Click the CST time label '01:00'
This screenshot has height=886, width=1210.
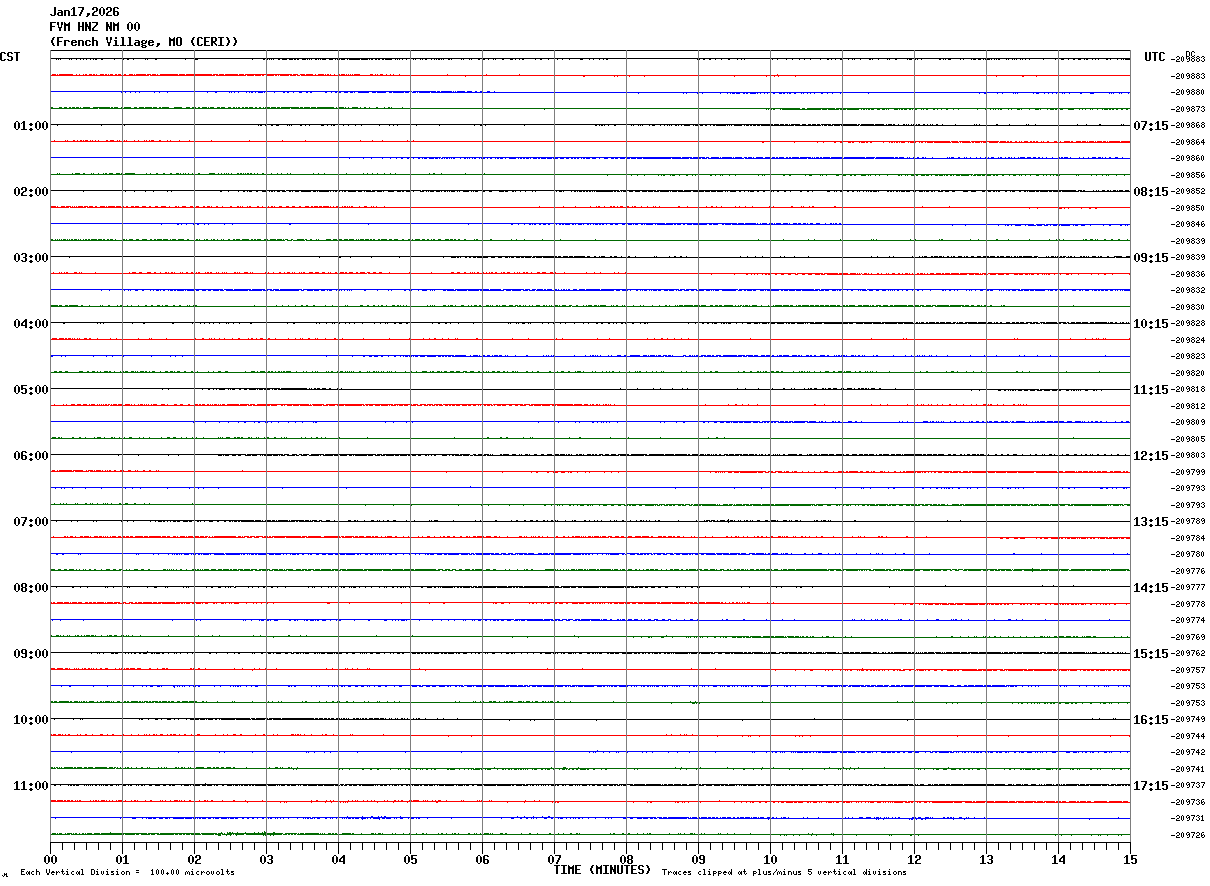[30, 125]
